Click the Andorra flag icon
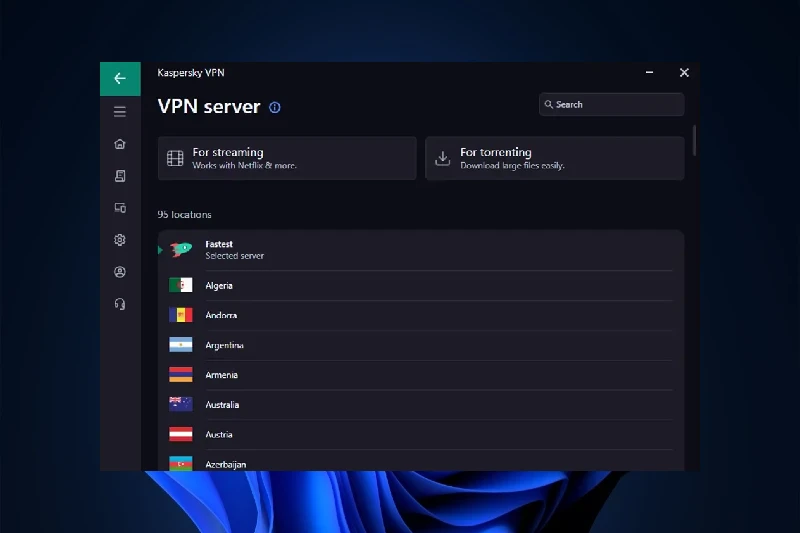 point(181,315)
